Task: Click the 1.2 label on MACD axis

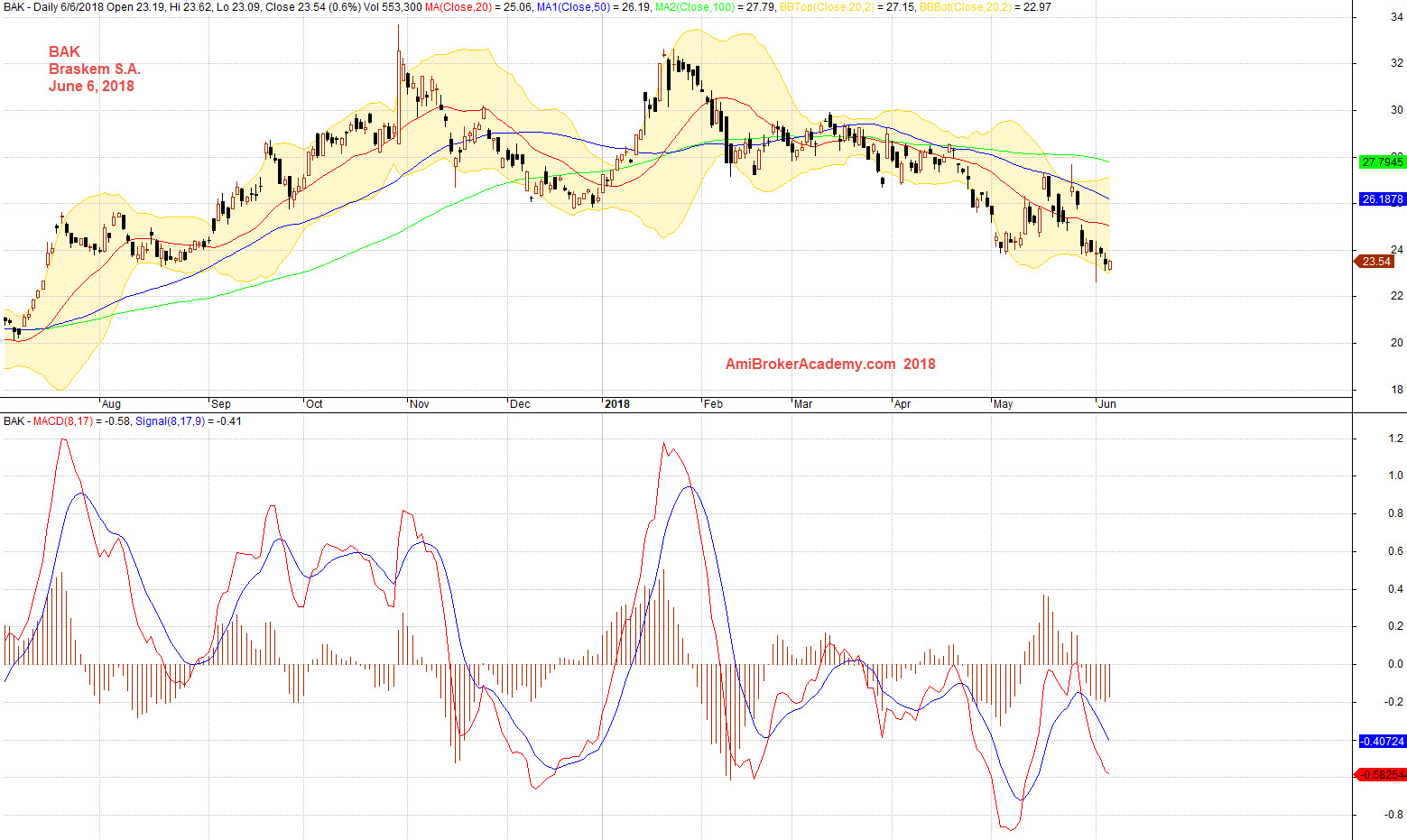Action: click(x=1396, y=438)
